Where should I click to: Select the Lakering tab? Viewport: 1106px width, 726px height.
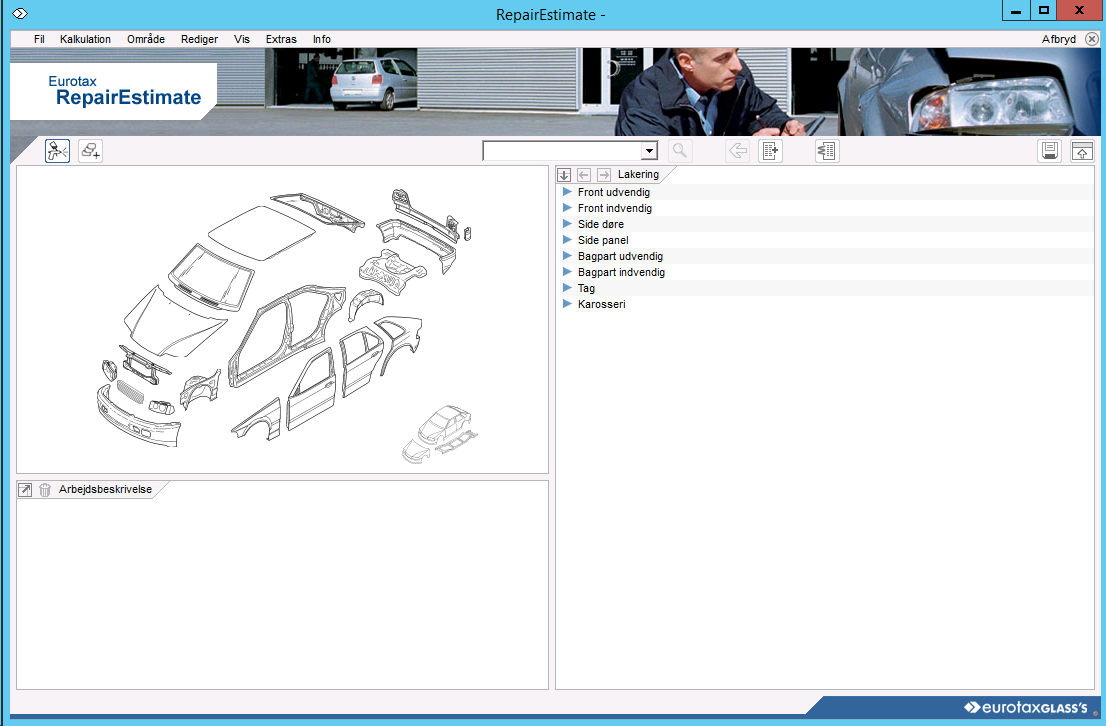[638, 174]
